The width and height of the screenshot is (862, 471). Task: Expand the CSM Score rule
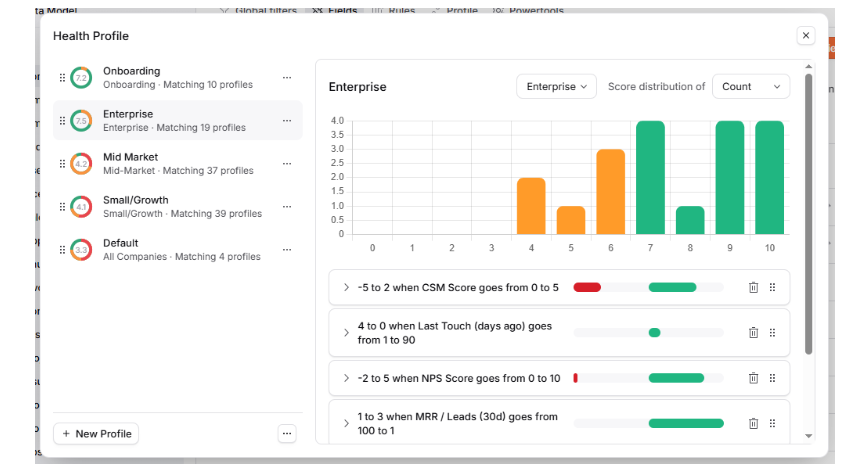(346, 287)
